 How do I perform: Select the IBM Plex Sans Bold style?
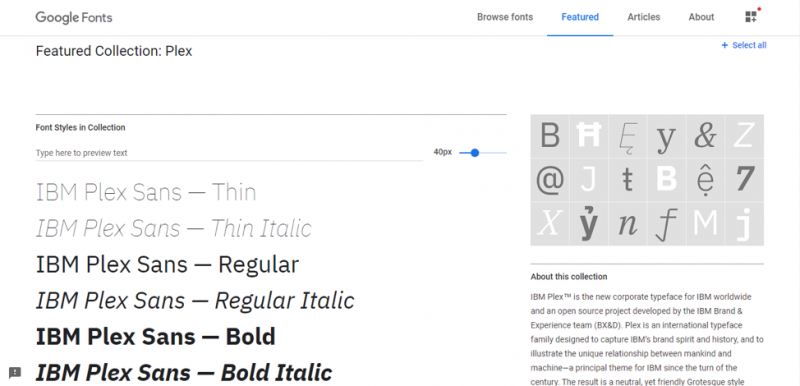click(156, 337)
